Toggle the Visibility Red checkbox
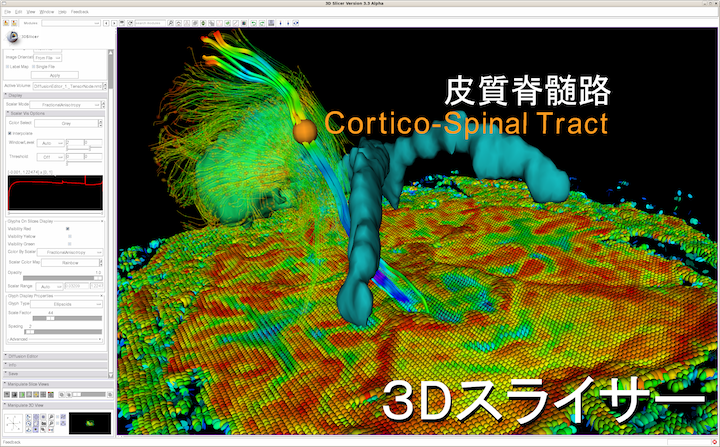The image size is (720, 447). (67, 229)
